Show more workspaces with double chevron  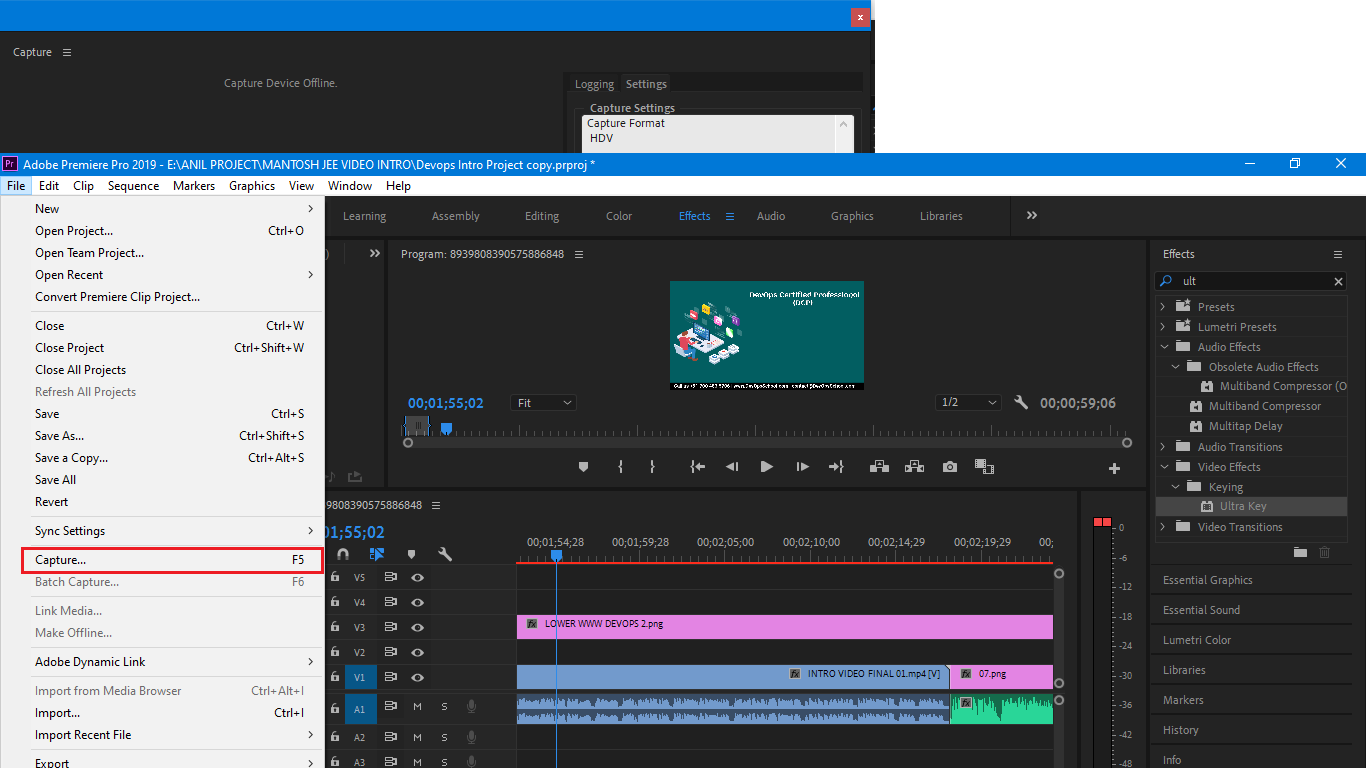[x=1032, y=215]
